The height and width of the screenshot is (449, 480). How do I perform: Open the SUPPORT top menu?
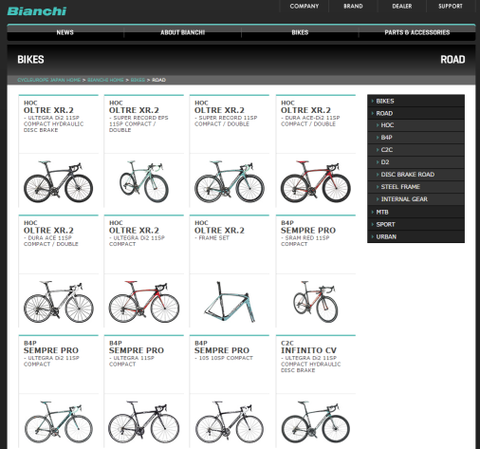click(450, 6)
